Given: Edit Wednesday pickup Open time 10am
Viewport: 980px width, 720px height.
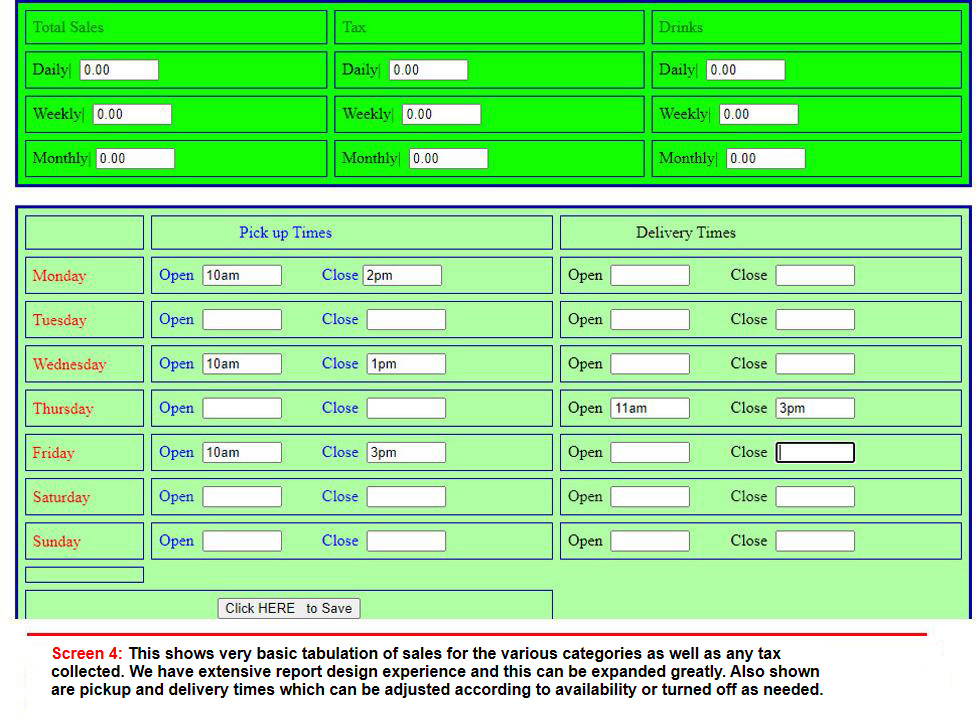Looking at the screenshot, I should click(x=242, y=364).
